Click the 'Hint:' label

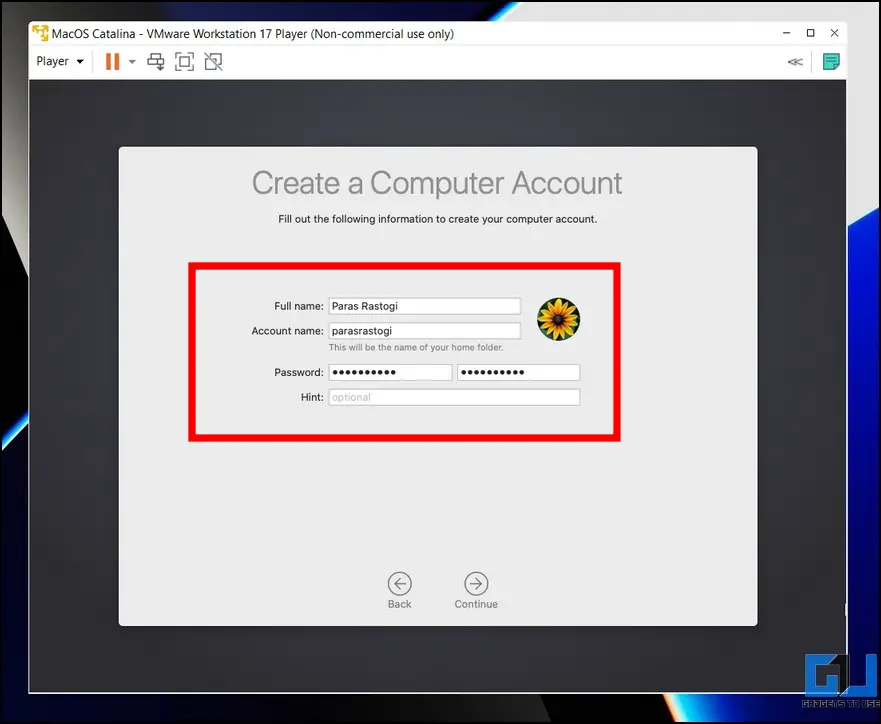click(312, 397)
